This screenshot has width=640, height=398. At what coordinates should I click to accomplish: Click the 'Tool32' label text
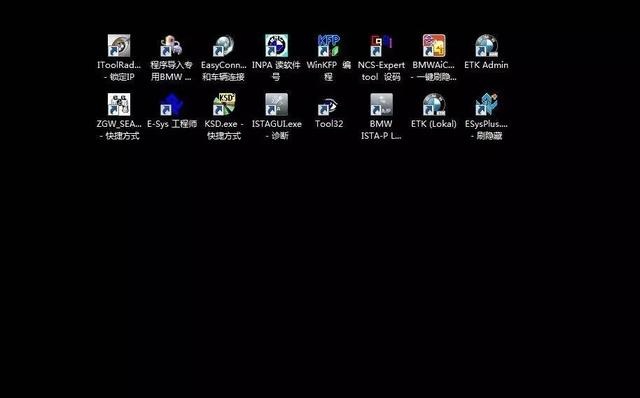[x=329, y=124]
